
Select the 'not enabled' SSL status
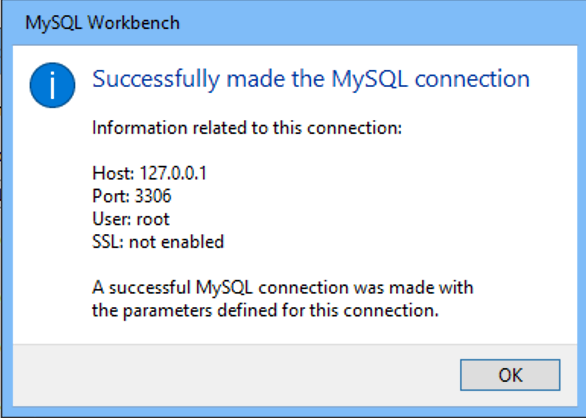pos(176,242)
